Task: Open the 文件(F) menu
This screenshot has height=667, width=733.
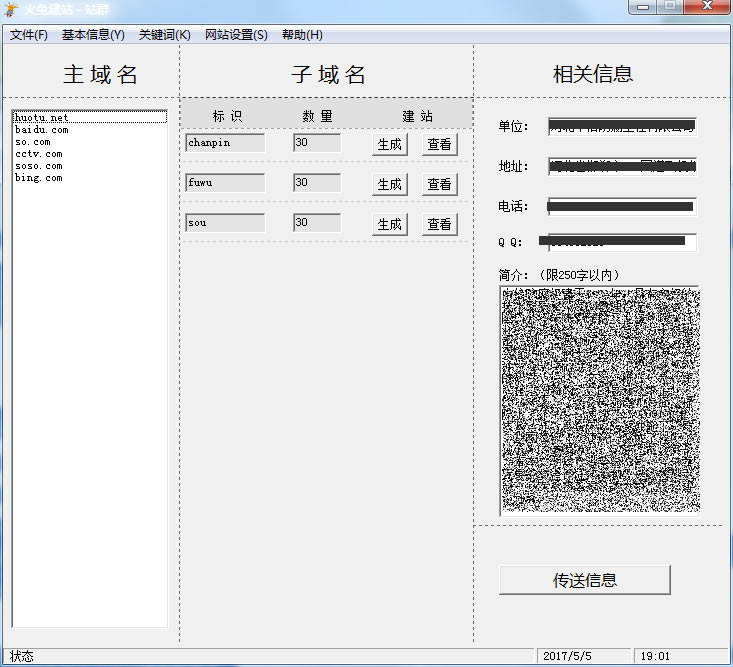Action: [29, 35]
